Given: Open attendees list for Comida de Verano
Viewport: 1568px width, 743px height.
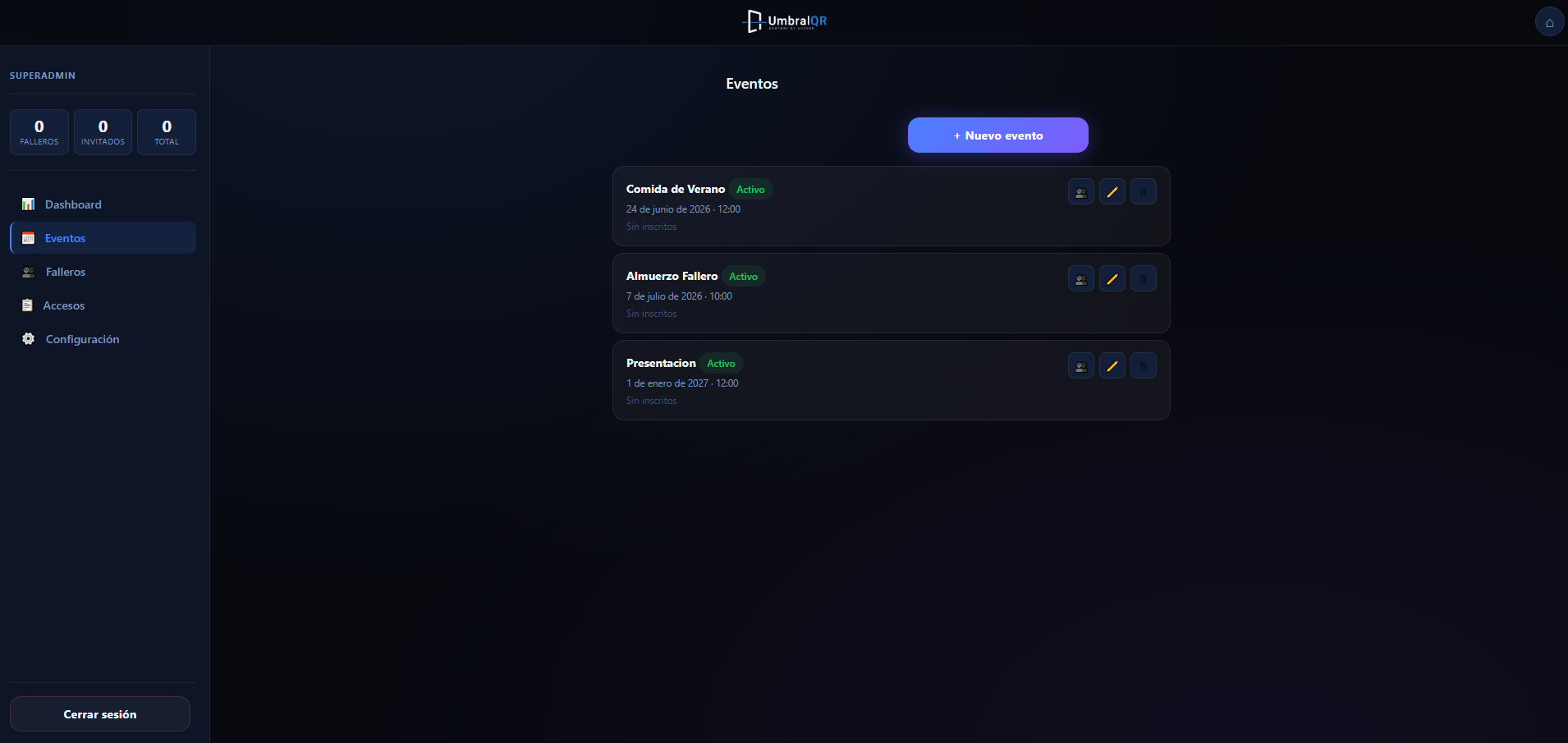Looking at the screenshot, I should click(x=1080, y=192).
